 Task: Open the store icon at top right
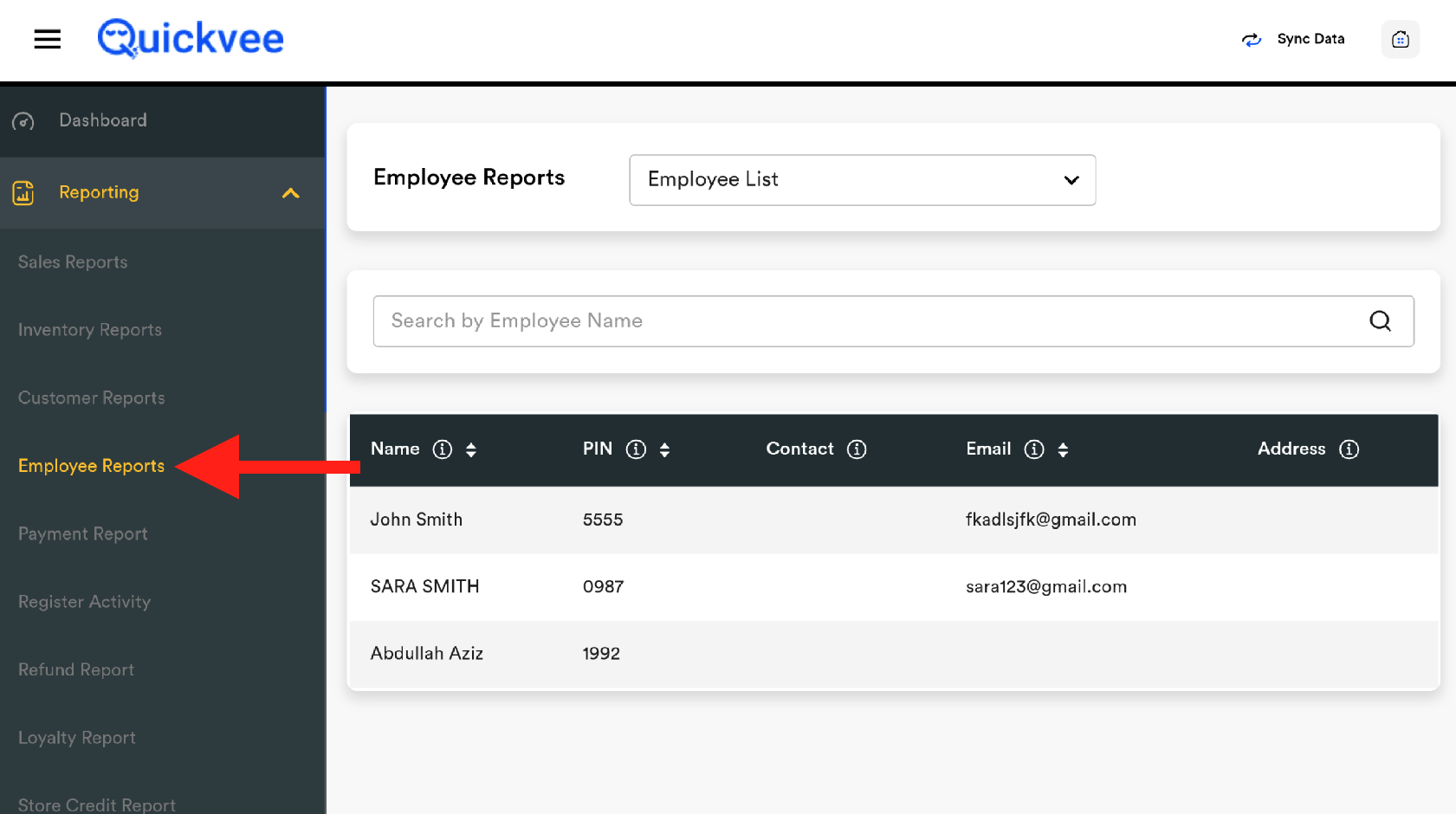(1400, 39)
